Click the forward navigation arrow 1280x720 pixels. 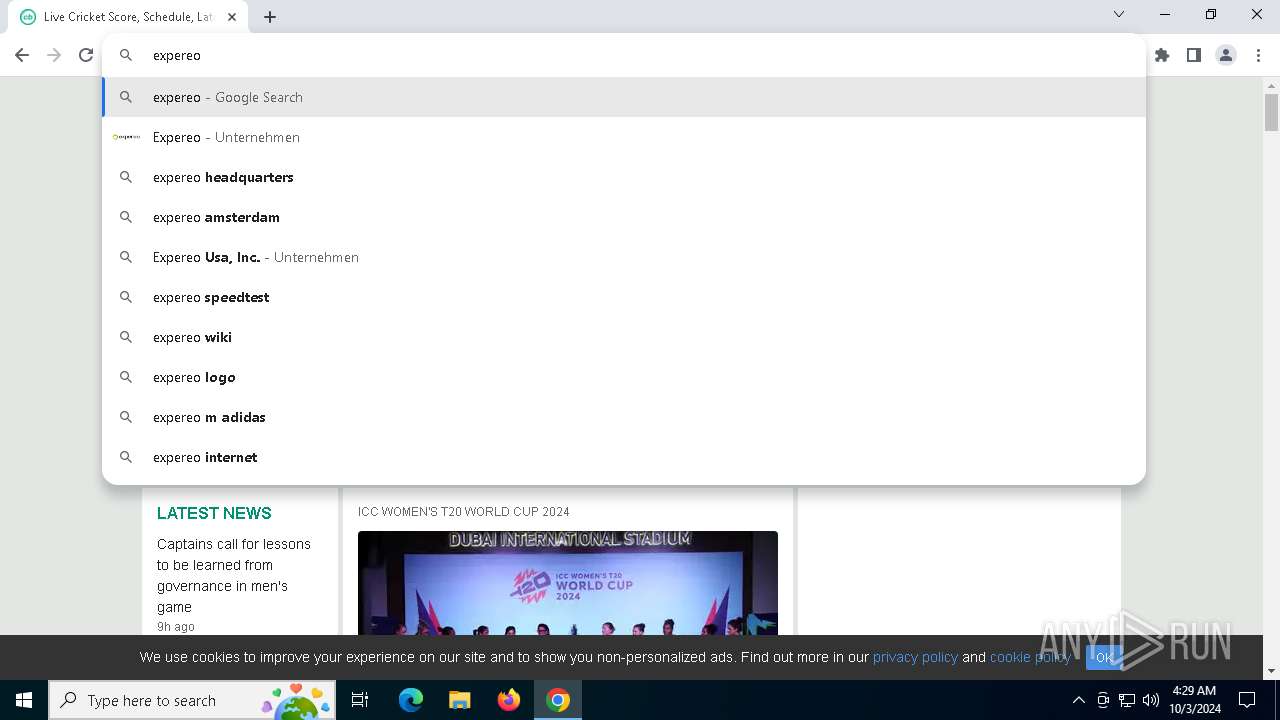(54, 55)
